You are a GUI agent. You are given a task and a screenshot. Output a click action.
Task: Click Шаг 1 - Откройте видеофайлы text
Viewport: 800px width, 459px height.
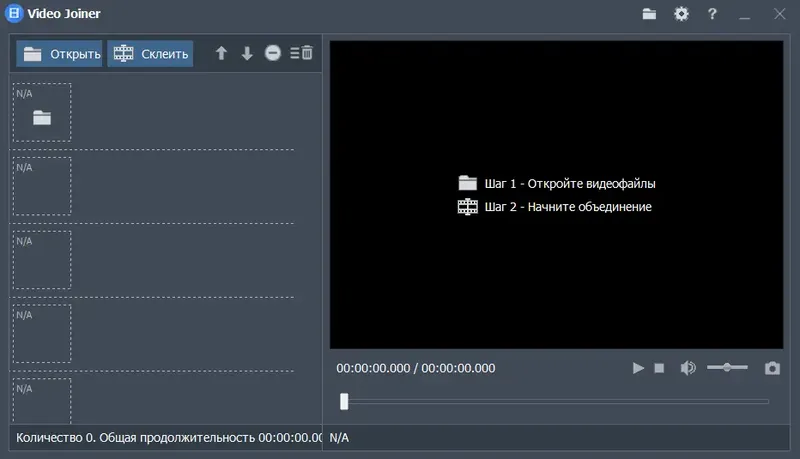[570, 184]
